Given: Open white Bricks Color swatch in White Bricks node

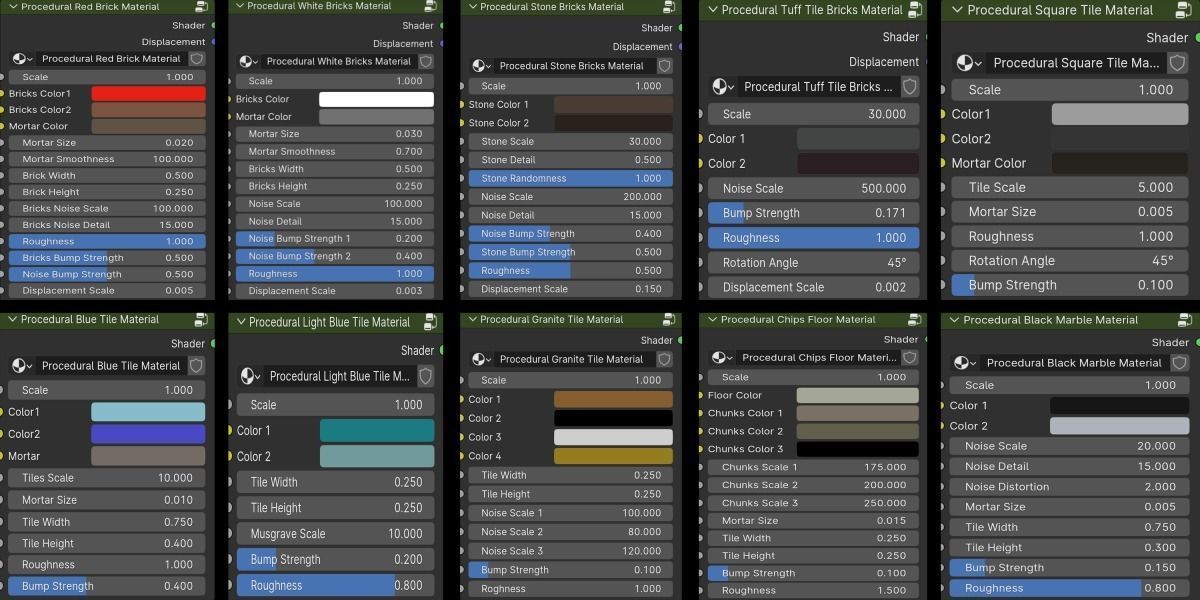Looking at the screenshot, I should 376,100.
